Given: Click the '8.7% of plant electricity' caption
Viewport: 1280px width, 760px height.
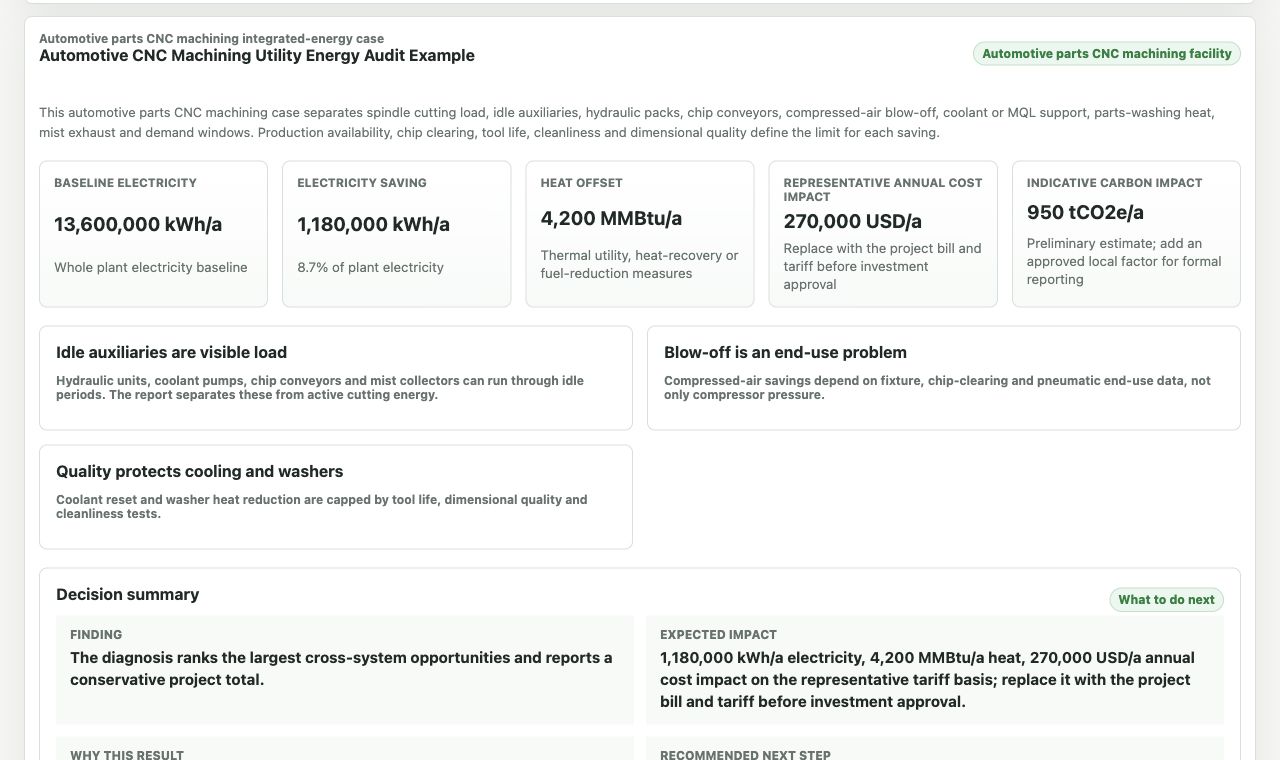Looking at the screenshot, I should point(370,267).
